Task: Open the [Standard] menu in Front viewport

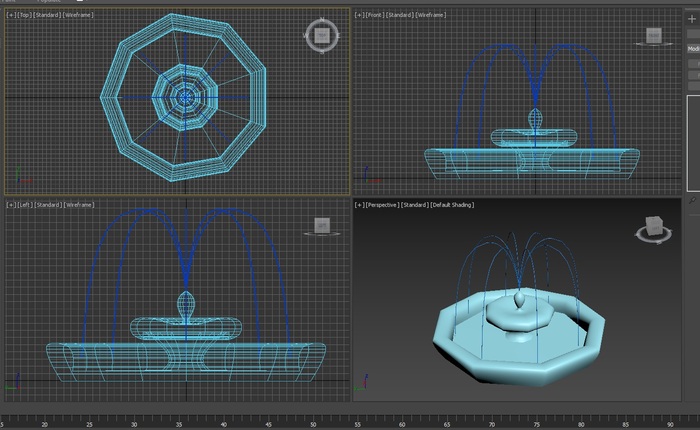Action: click(400, 16)
